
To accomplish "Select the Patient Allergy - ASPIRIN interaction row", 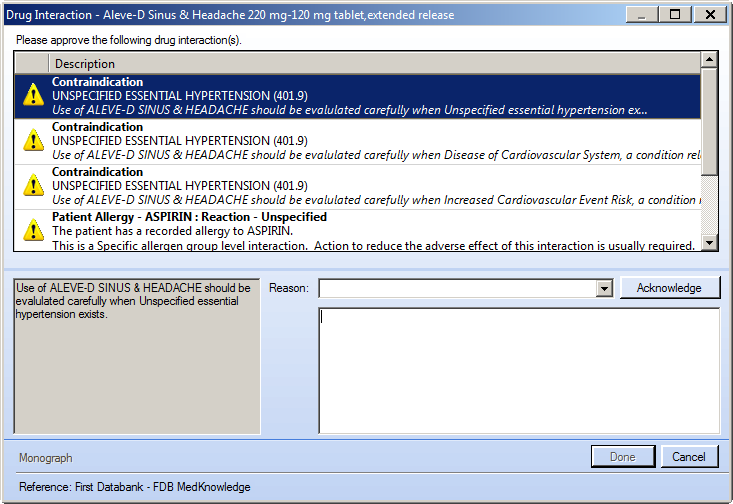I will tap(358, 230).
